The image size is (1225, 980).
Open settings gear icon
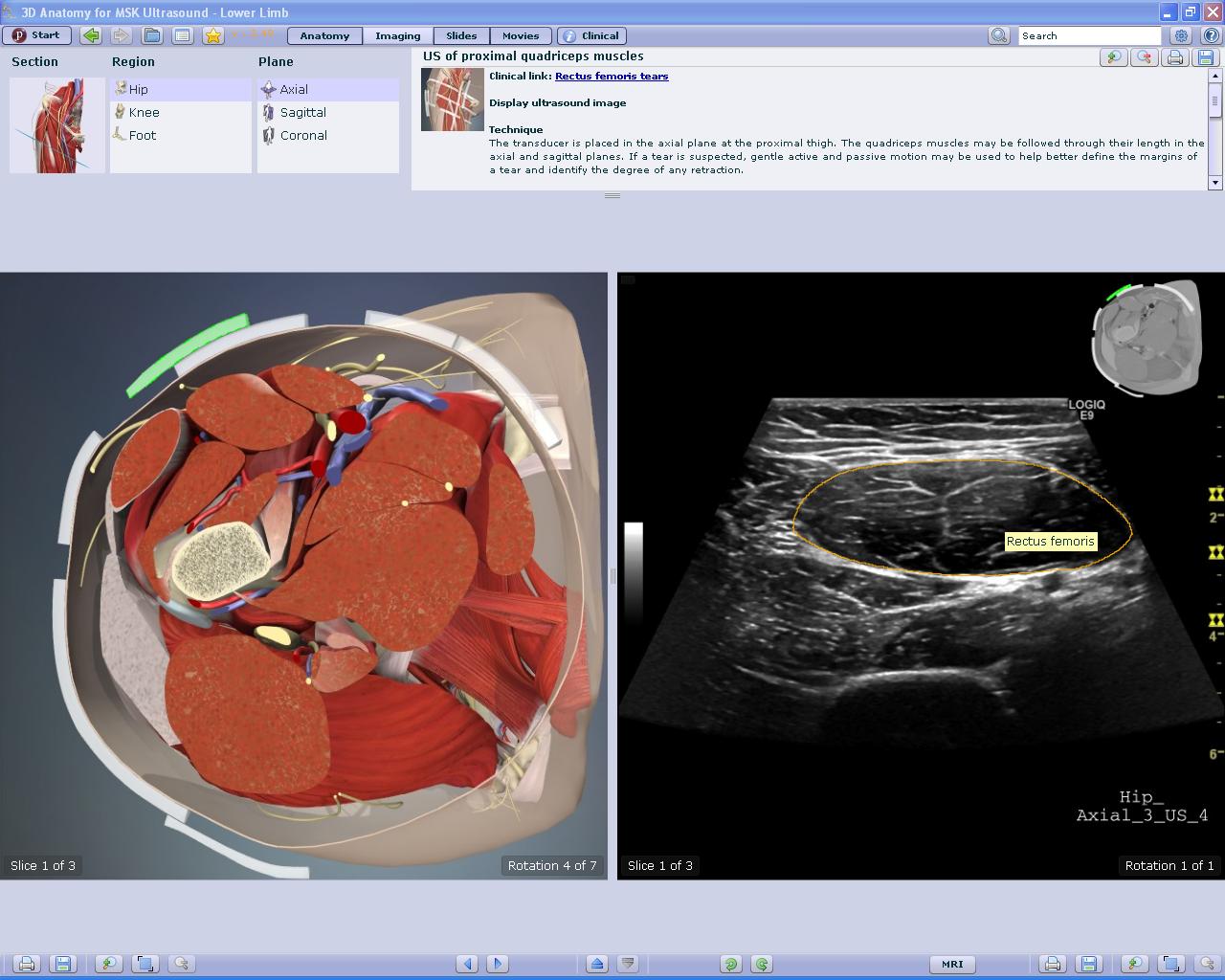[x=1181, y=35]
